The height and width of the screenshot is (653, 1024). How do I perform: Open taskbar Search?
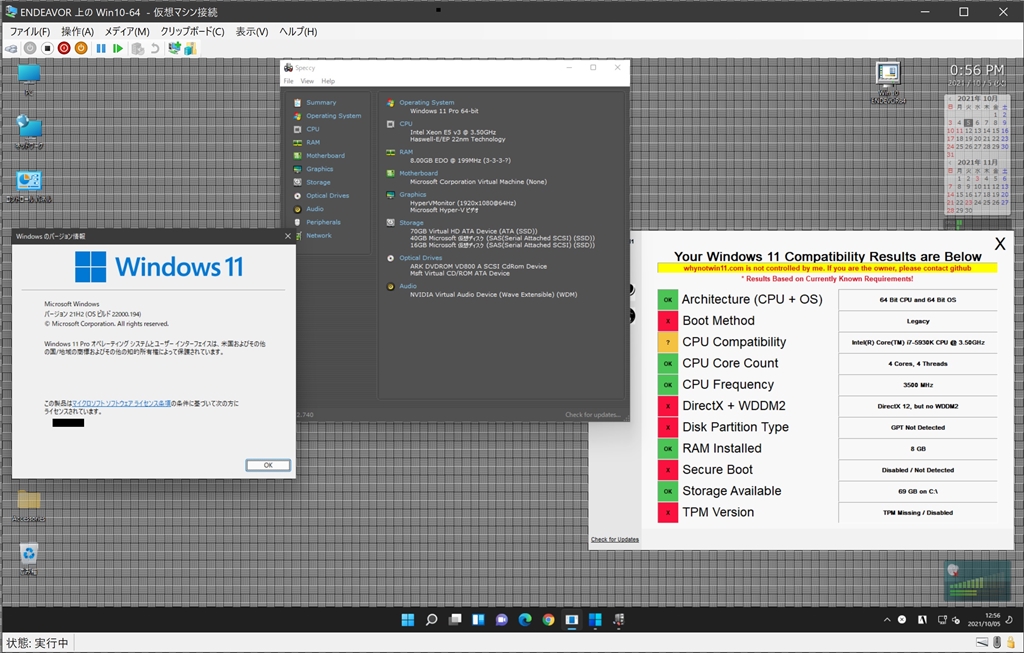pyautogui.click(x=431, y=620)
